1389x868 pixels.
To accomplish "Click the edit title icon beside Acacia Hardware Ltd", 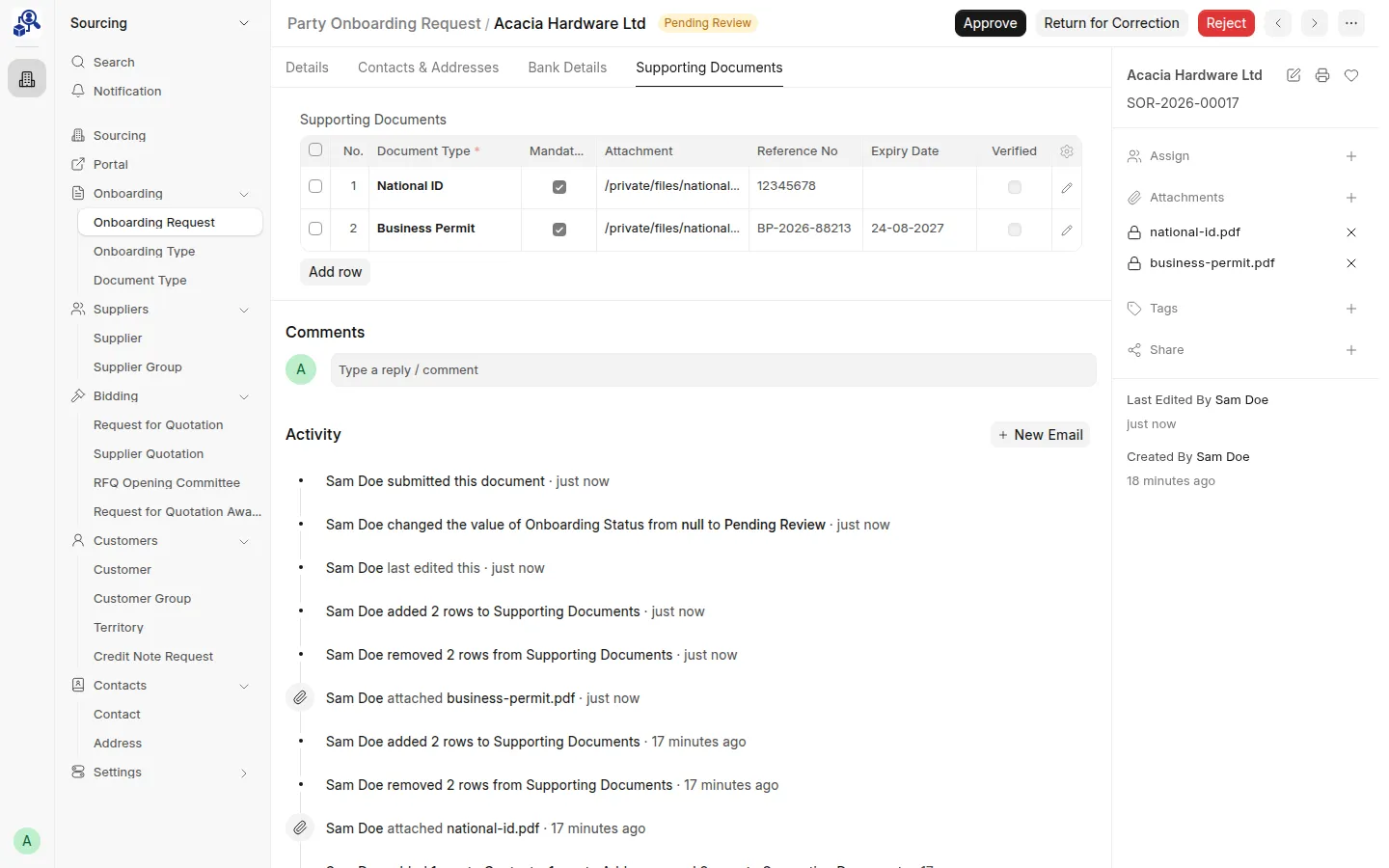I will [x=1294, y=75].
